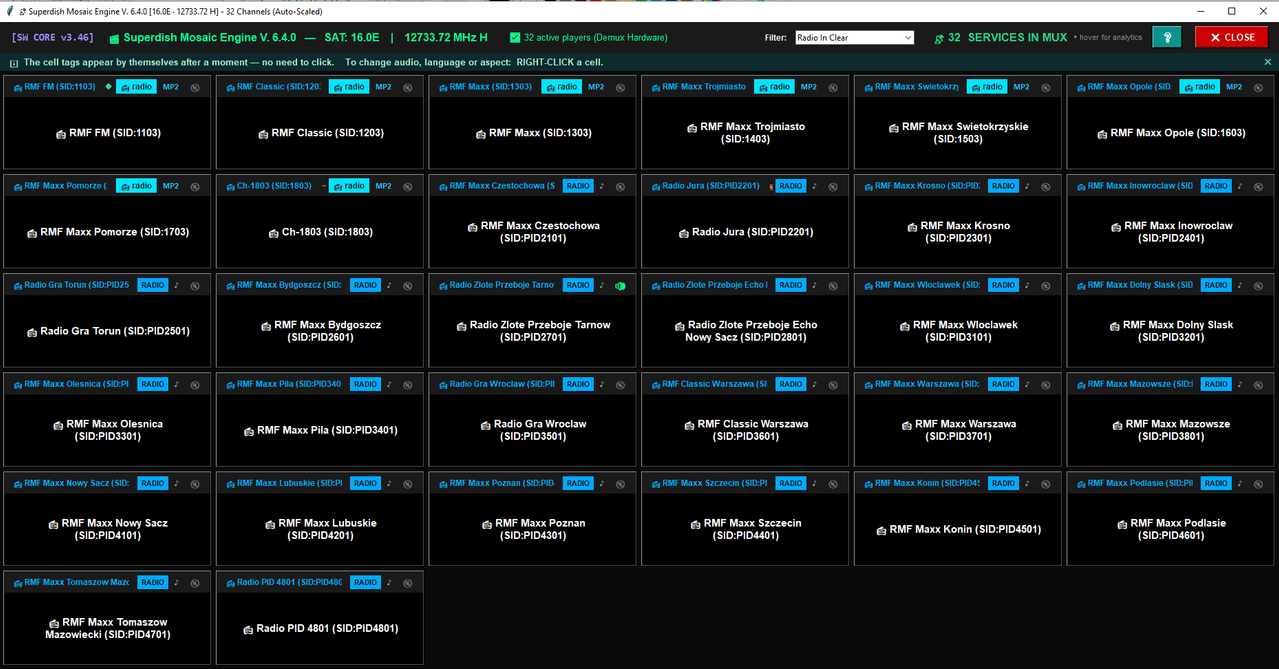Click the radio tag on RMF Maxx Opole cell
The image size is (1279, 669).
(1200, 87)
